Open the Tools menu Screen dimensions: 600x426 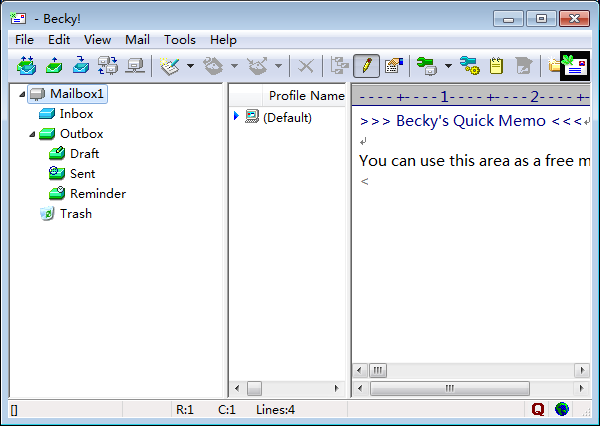point(180,40)
